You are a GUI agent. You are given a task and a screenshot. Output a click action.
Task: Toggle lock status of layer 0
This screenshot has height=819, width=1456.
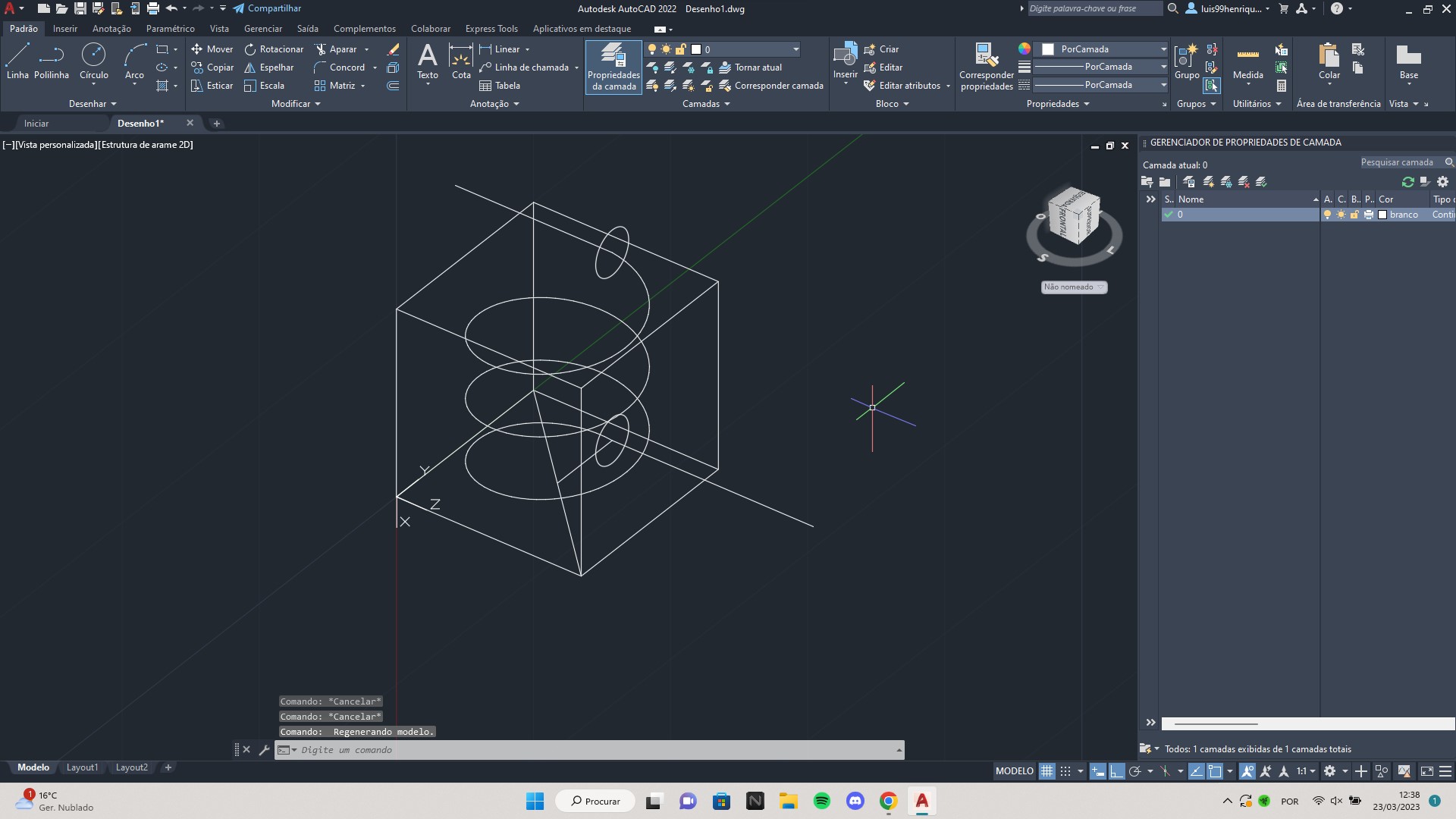1354,214
